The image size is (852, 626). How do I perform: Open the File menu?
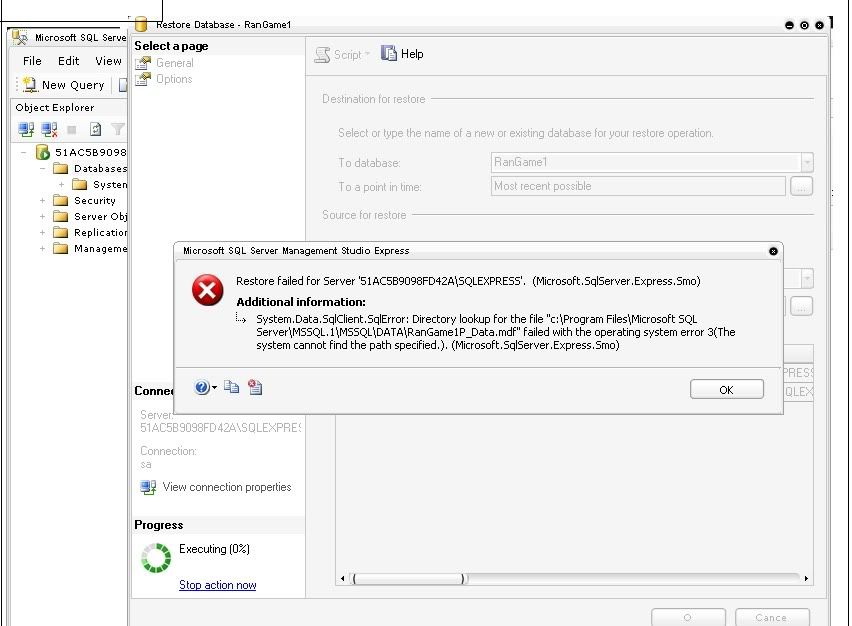coord(31,60)
